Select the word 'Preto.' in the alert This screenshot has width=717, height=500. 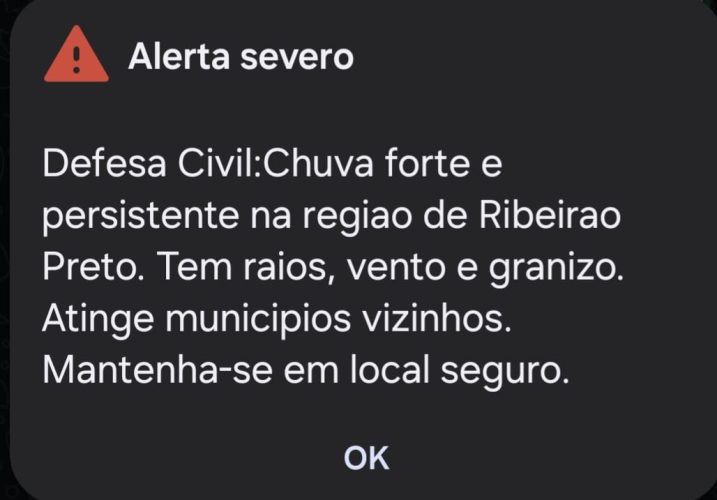[x=94, y=267]
